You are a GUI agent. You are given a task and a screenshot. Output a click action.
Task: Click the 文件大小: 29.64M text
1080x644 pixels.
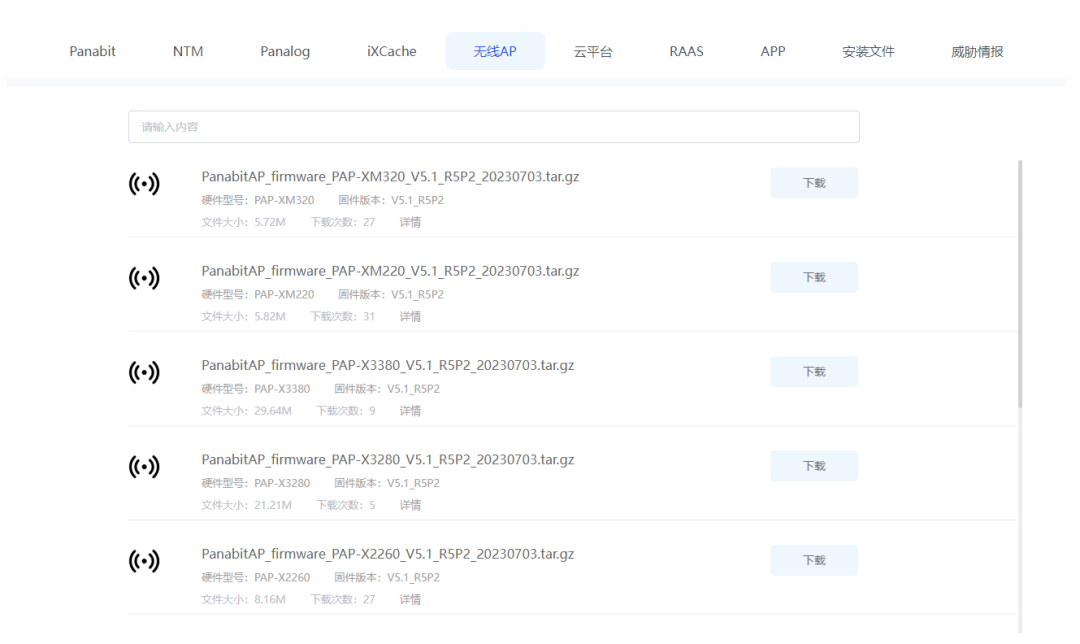point(247,411)
